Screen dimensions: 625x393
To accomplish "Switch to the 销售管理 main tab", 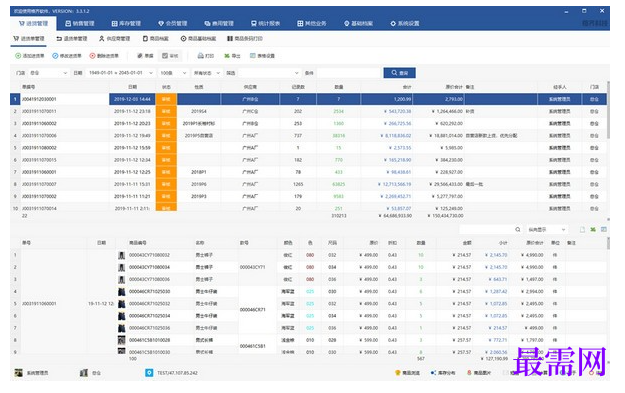I will (x=80, y=24).
